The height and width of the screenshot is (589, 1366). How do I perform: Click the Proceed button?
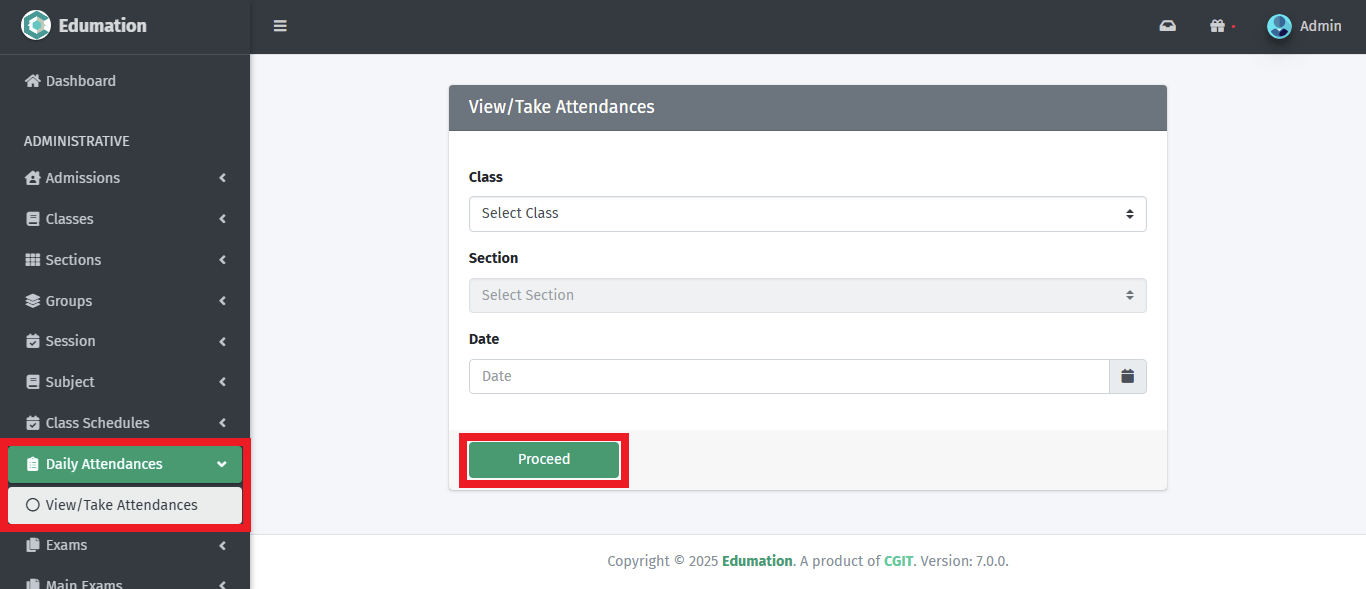pyautogui.click(x=544, y=460)
